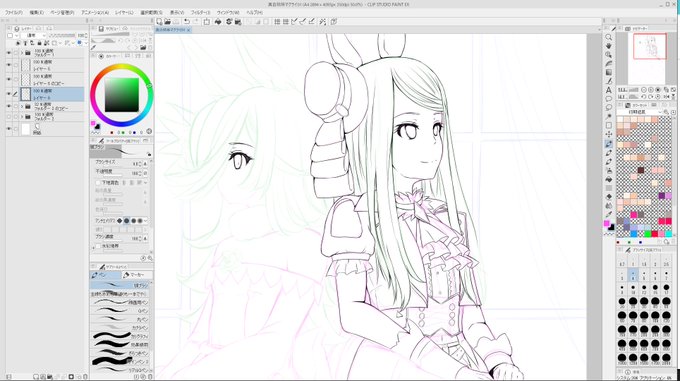Expand the folder copy layer arrow

pos(22,106)
